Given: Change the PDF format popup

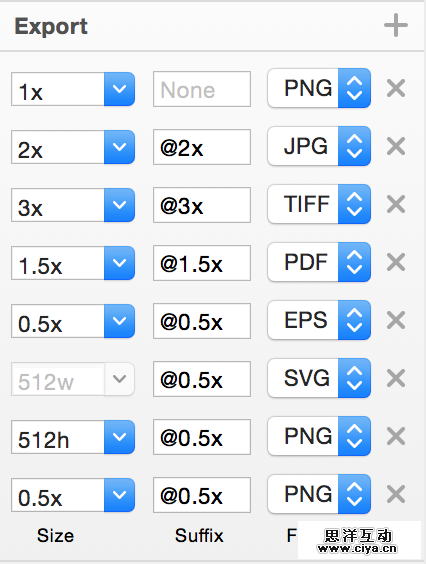Looking at the screenshot, I should point(319,262).
